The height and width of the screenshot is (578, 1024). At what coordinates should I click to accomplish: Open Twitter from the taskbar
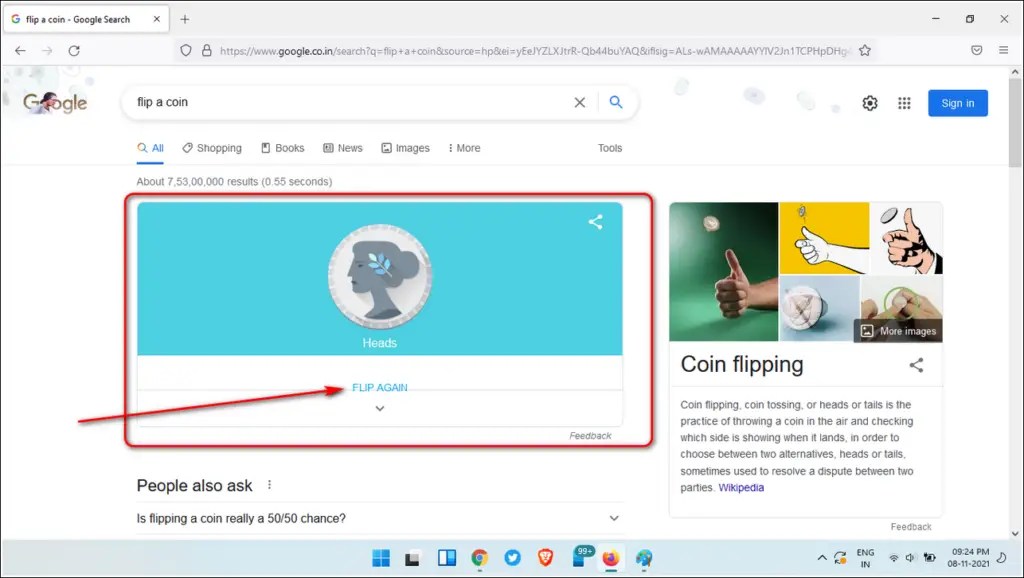pos(512,558)
